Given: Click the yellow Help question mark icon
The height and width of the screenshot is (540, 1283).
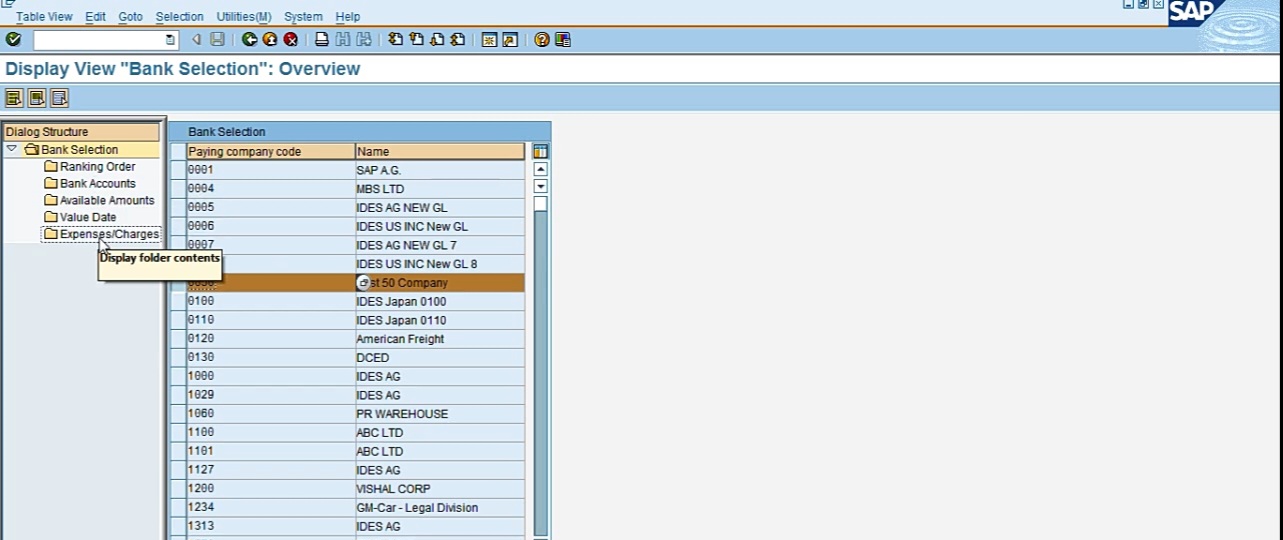Looking at the screenshot, I should pyautogui.click(x=542, y=40).
